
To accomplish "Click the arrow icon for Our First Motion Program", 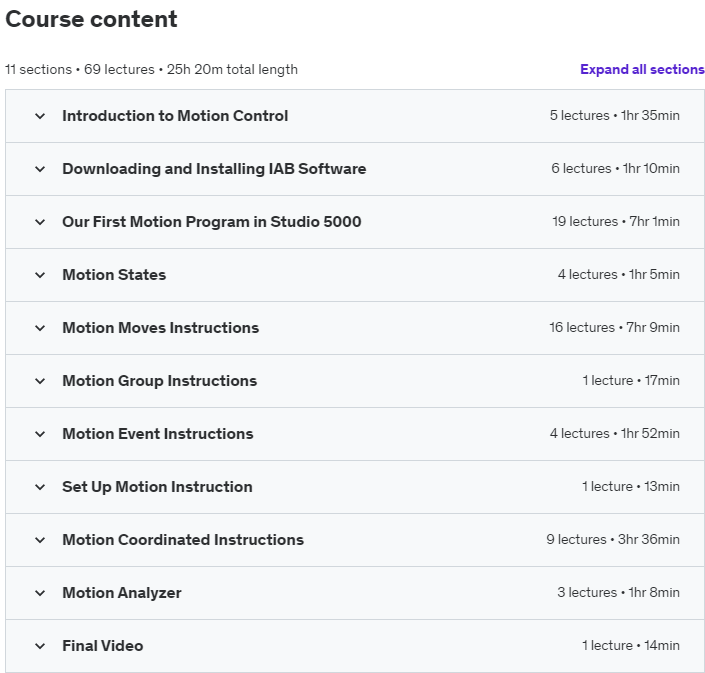I will [x=40, y=222].
